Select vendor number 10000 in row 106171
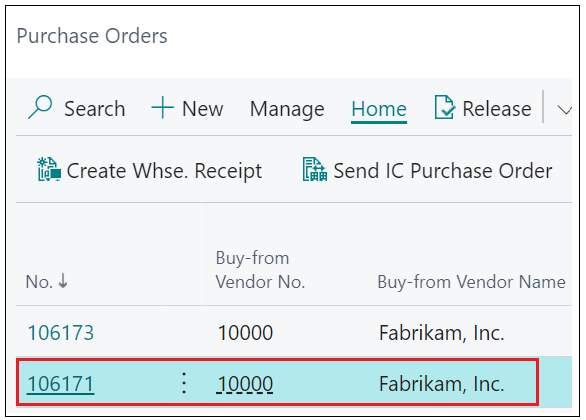 click(245, 384)
